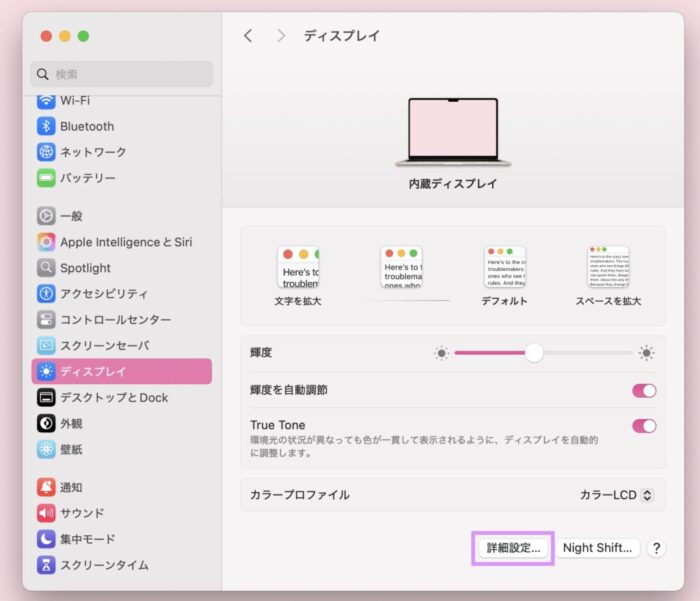This screenshot has width=700, height=601.
Task: Open the ネットワーク globe icon
Action: coord(46,152)
